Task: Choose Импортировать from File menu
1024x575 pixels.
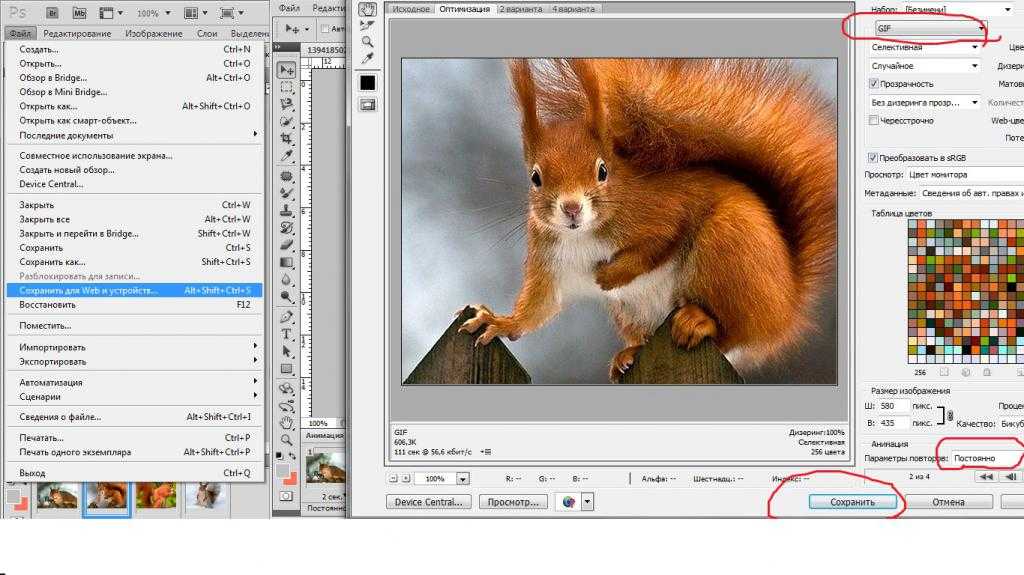Action: click(135, 348)
